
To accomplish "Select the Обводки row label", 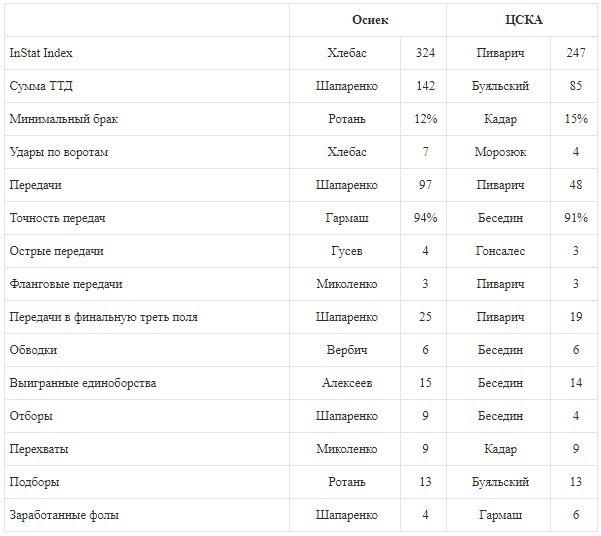I will pyautogui.click(x=33, y=350).
